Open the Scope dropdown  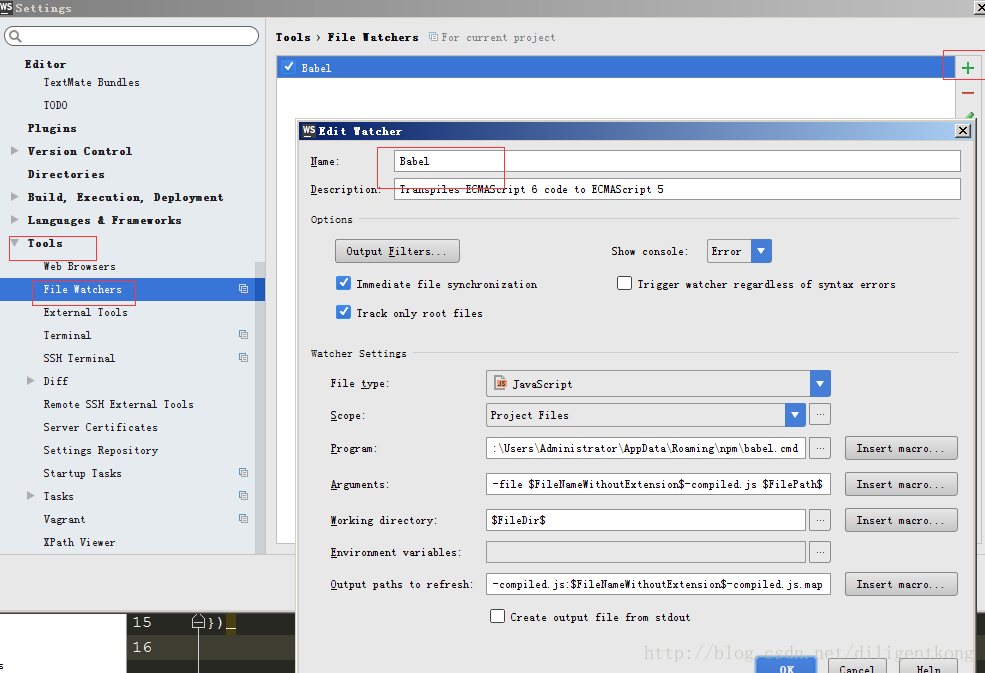tap(795, 415)
